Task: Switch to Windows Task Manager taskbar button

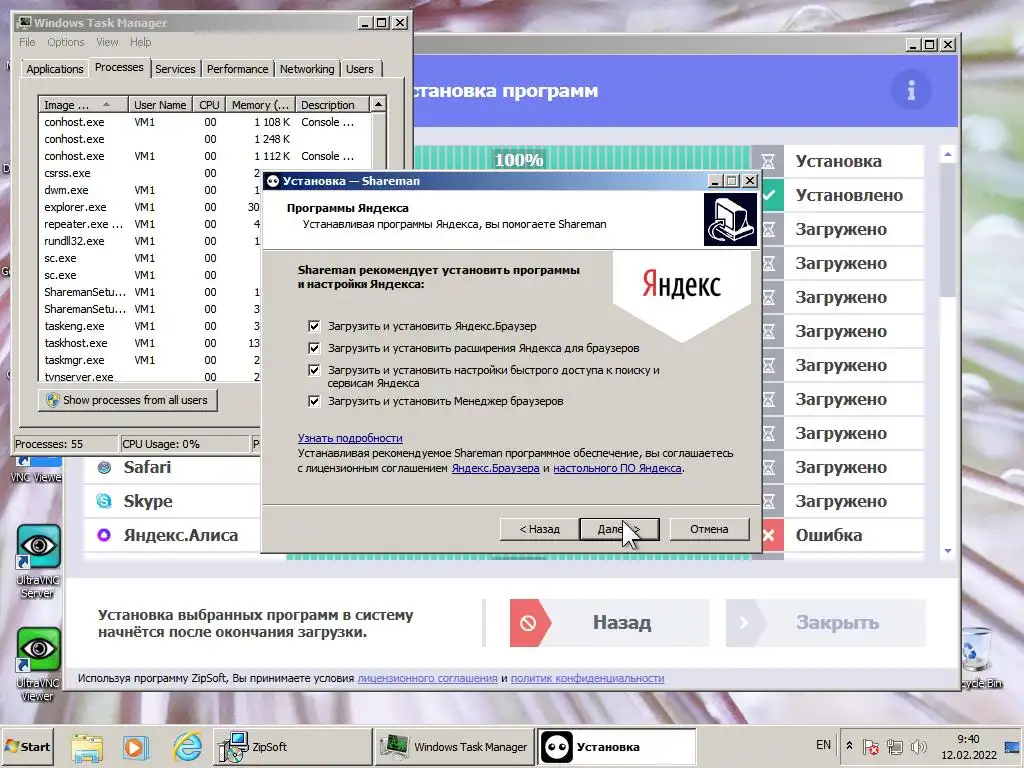Action: 455,746
